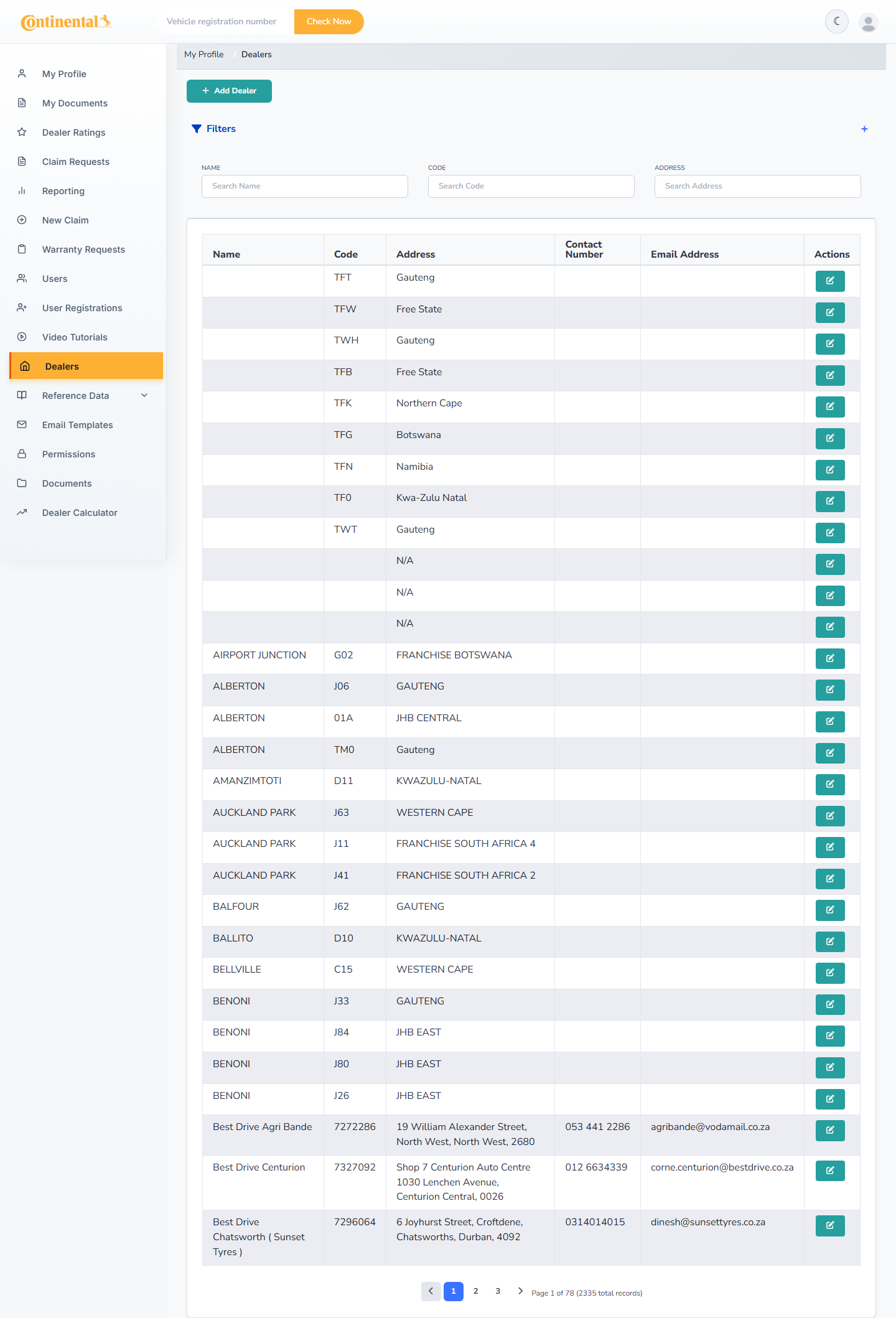This screenshot has width=896, height=1318.
Task: Edit the BELLVILLE dealer entry
Action: click(x=830, y=973)
